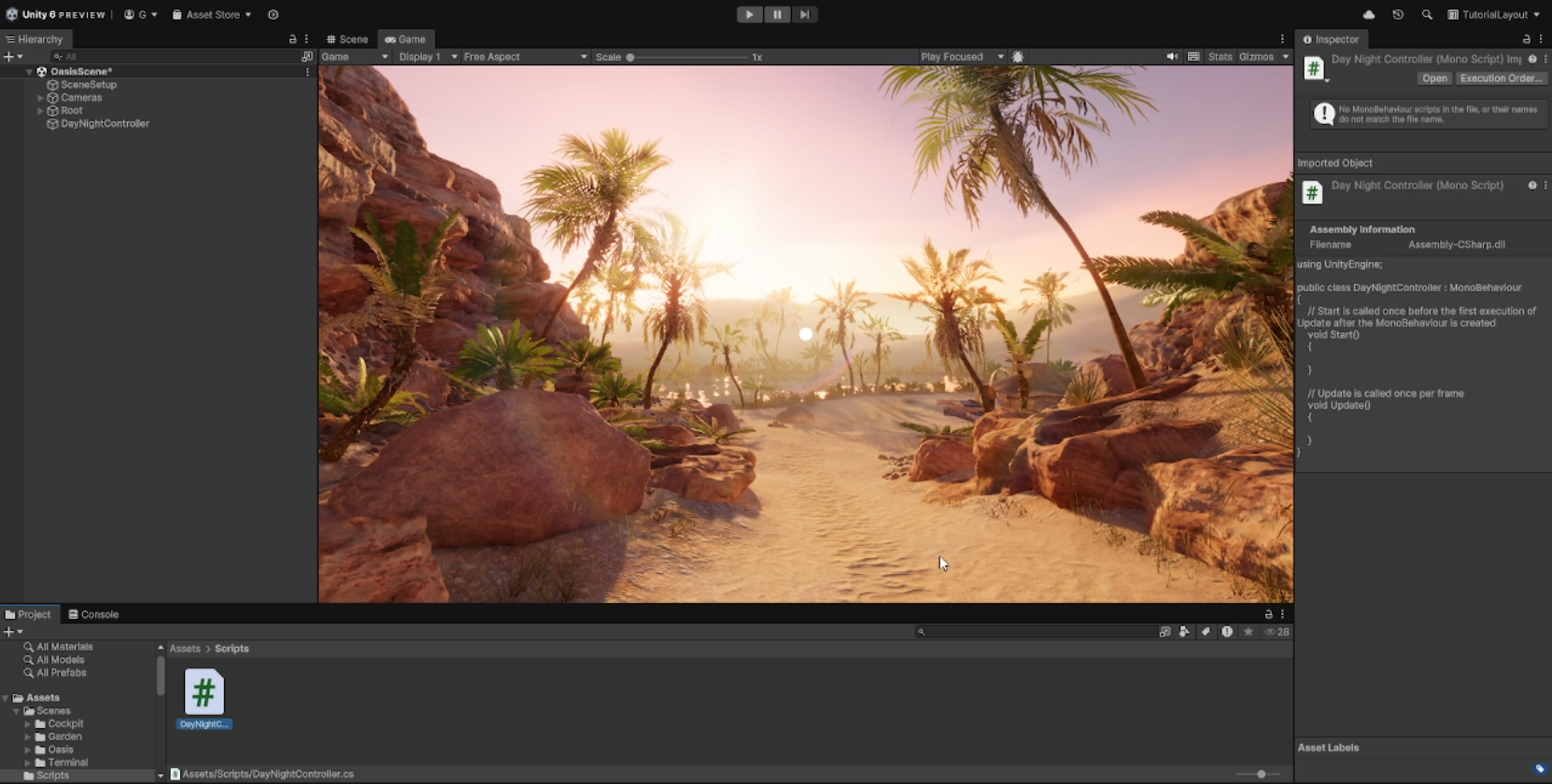
Task: Advance one frame with the Step button
Action: [x=805, y=14]
